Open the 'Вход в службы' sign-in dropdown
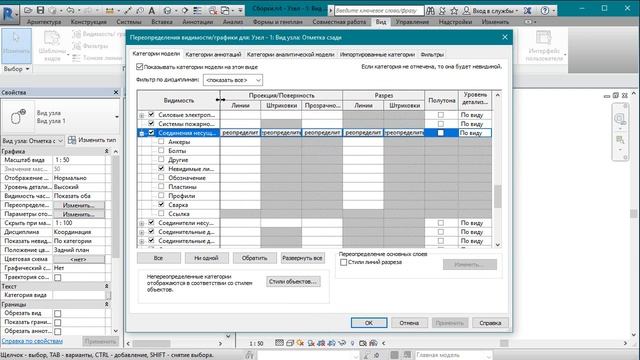 coord(495,11)
